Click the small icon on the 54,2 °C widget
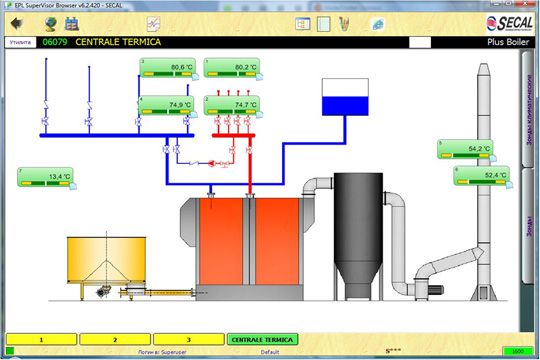The width and height of the screenshot is (540, 360). click(x=493, y=158)
